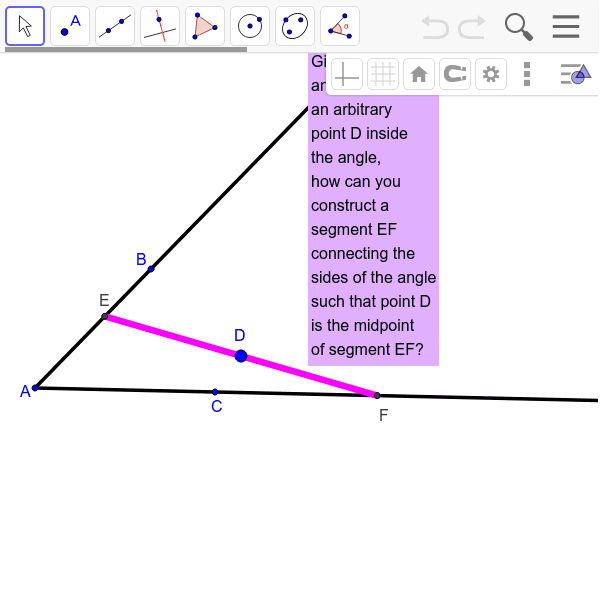
Task: Select point F on the lower ray
Action: 377,395
